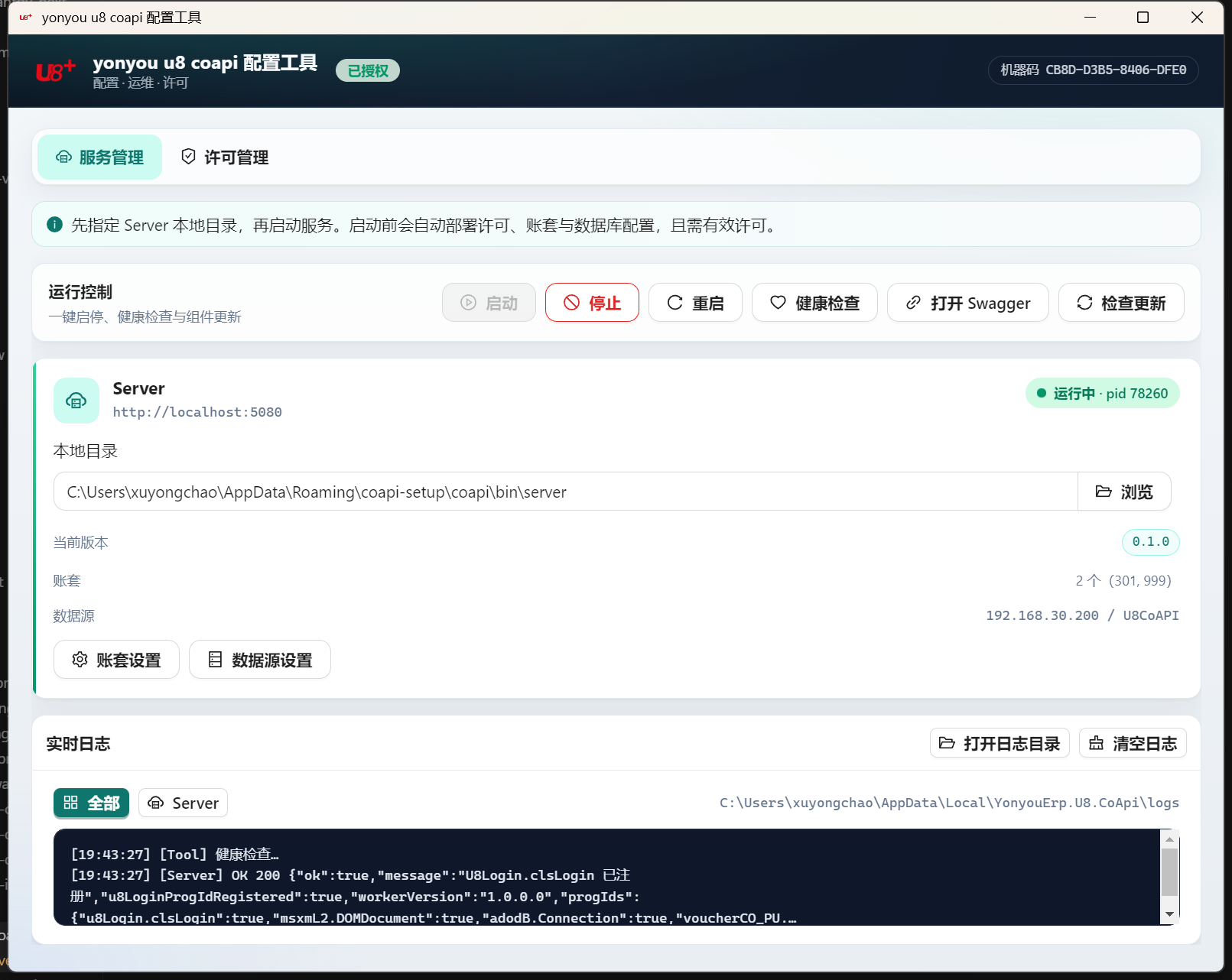This screenshot has height=980, width=1232.
Task: Restart the service using 重启
Action: [695, 303]
